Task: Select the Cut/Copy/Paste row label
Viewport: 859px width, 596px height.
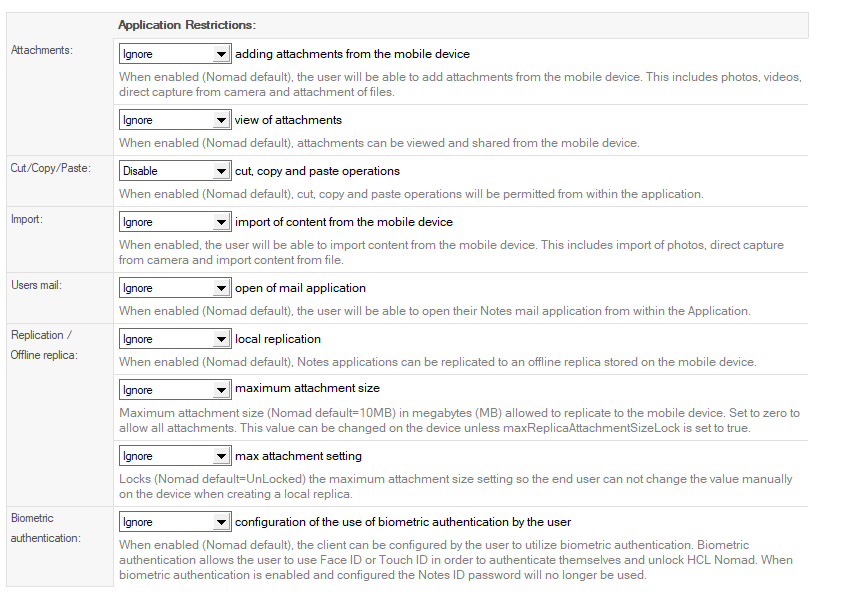Action: tap(50, 167)
